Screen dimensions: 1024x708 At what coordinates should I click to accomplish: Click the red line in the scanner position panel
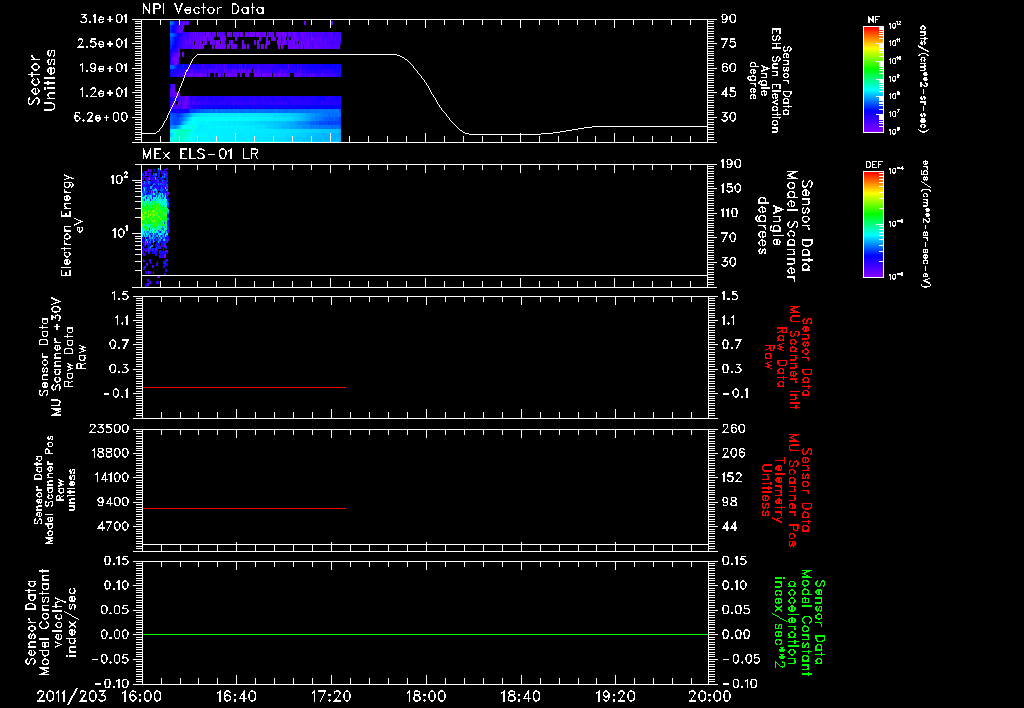[244, 508]
